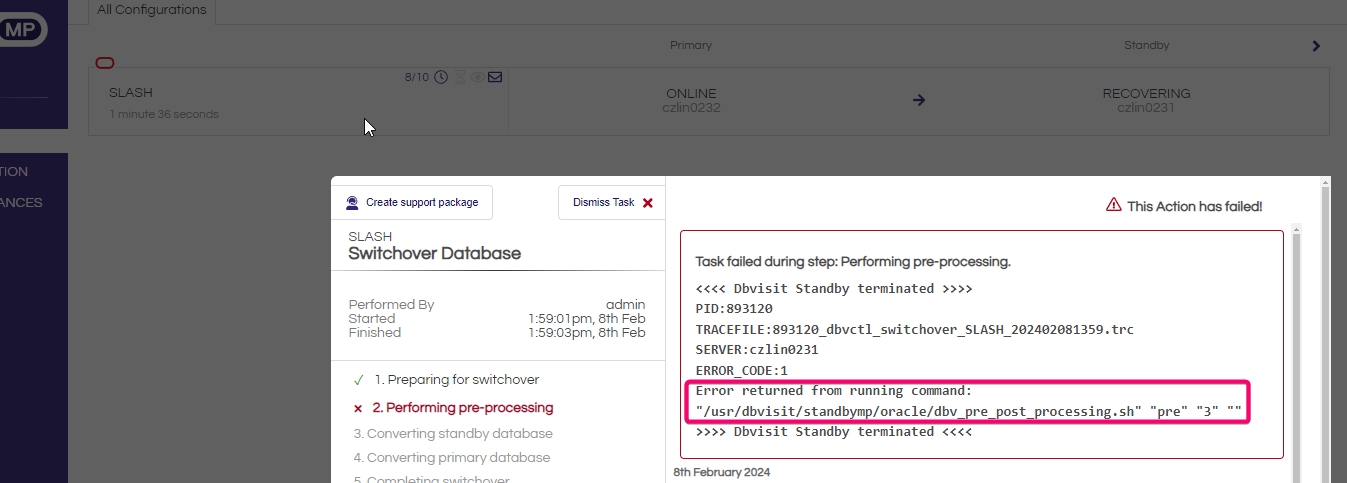Click the 8th February 2024 date label
The height and width of the screenshot is (483, 1347).
[x=722, y=472]
